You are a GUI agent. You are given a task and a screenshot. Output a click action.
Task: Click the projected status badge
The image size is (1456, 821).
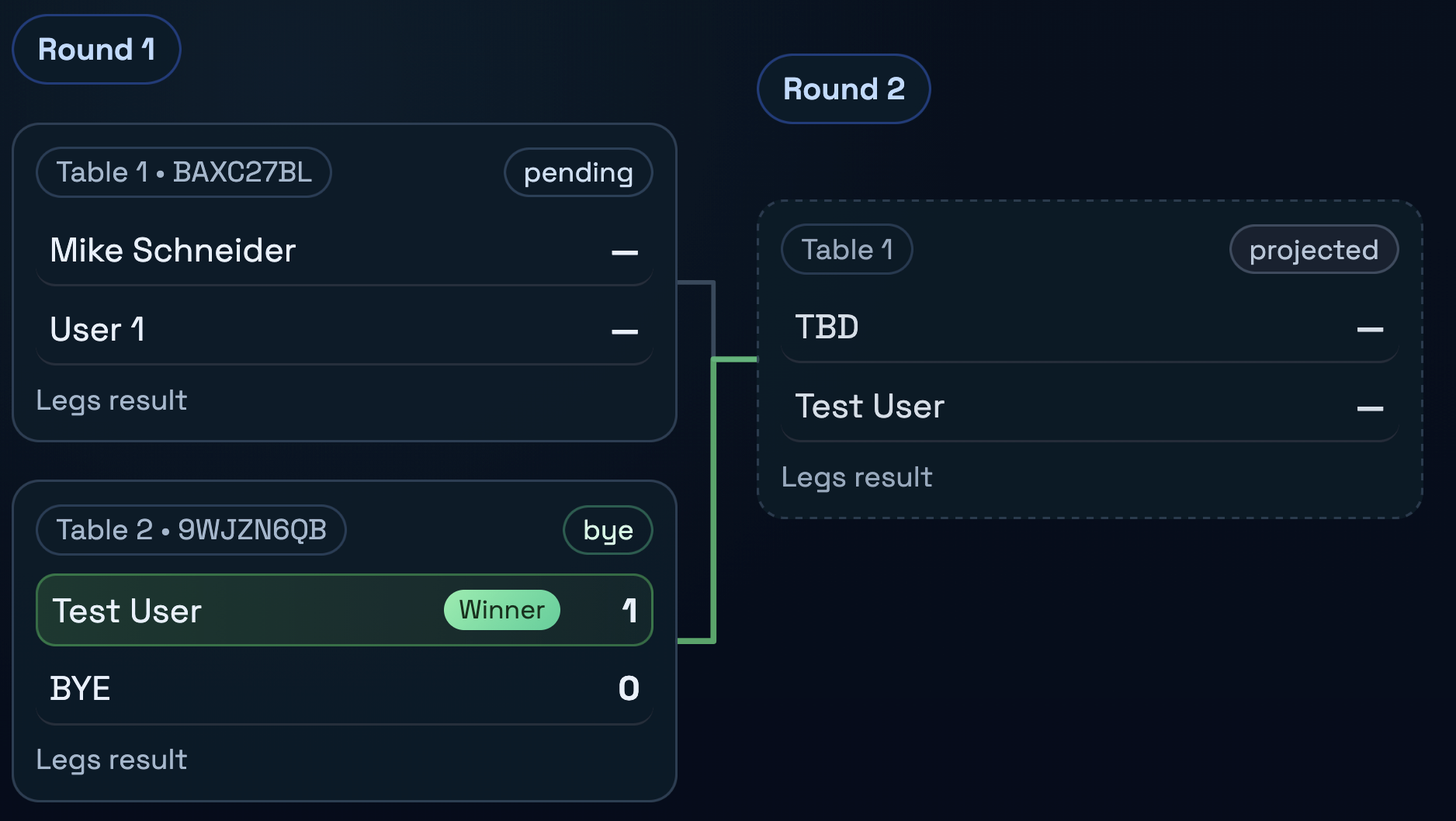(1313, 249)
